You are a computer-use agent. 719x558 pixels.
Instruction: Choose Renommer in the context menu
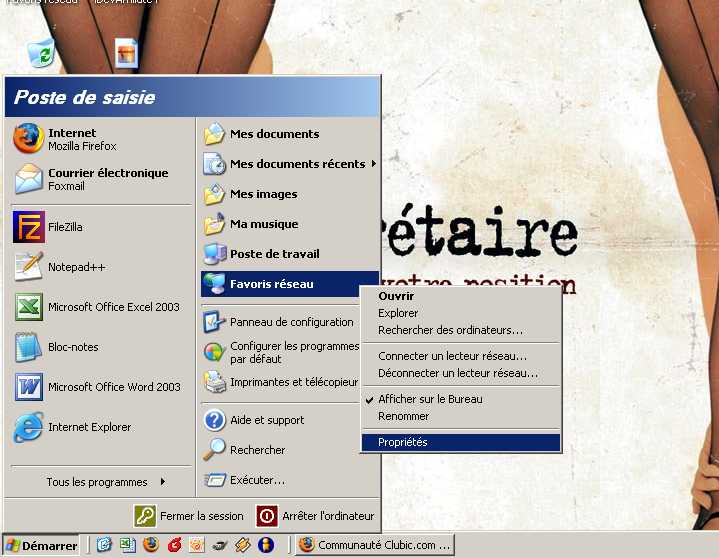click(403, 416)
